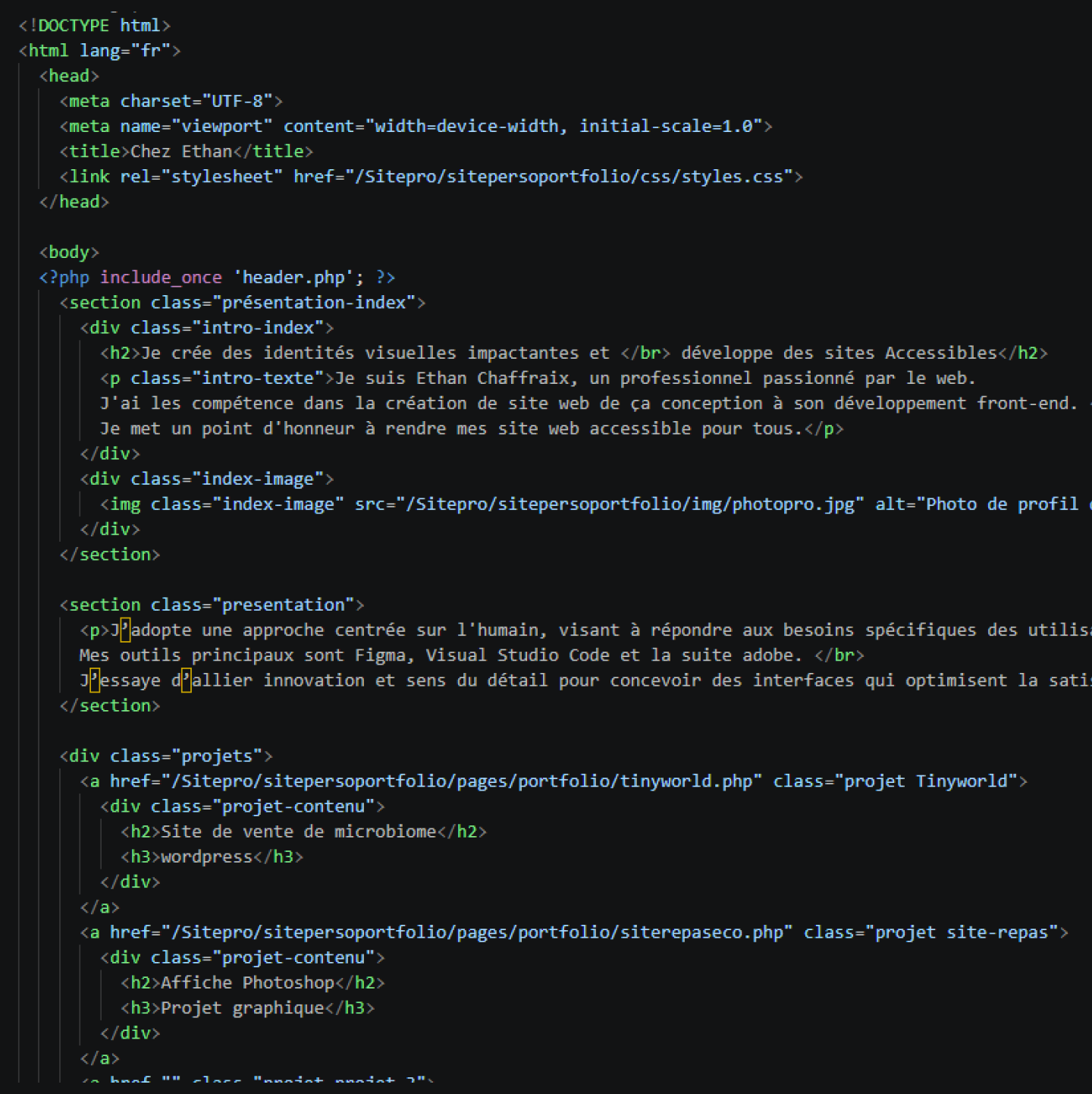1092x1094 pixels.
Task: Click the opening head tag
Action: pos(69,76)
